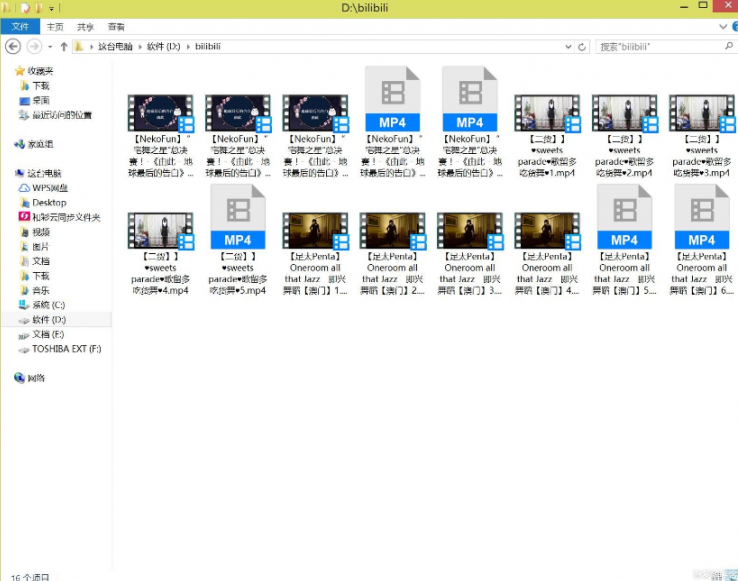The height and width of the screenshot is (581, 738).
Task: Open 桌面 in the favorites list
Action: (x=40, y=100)
